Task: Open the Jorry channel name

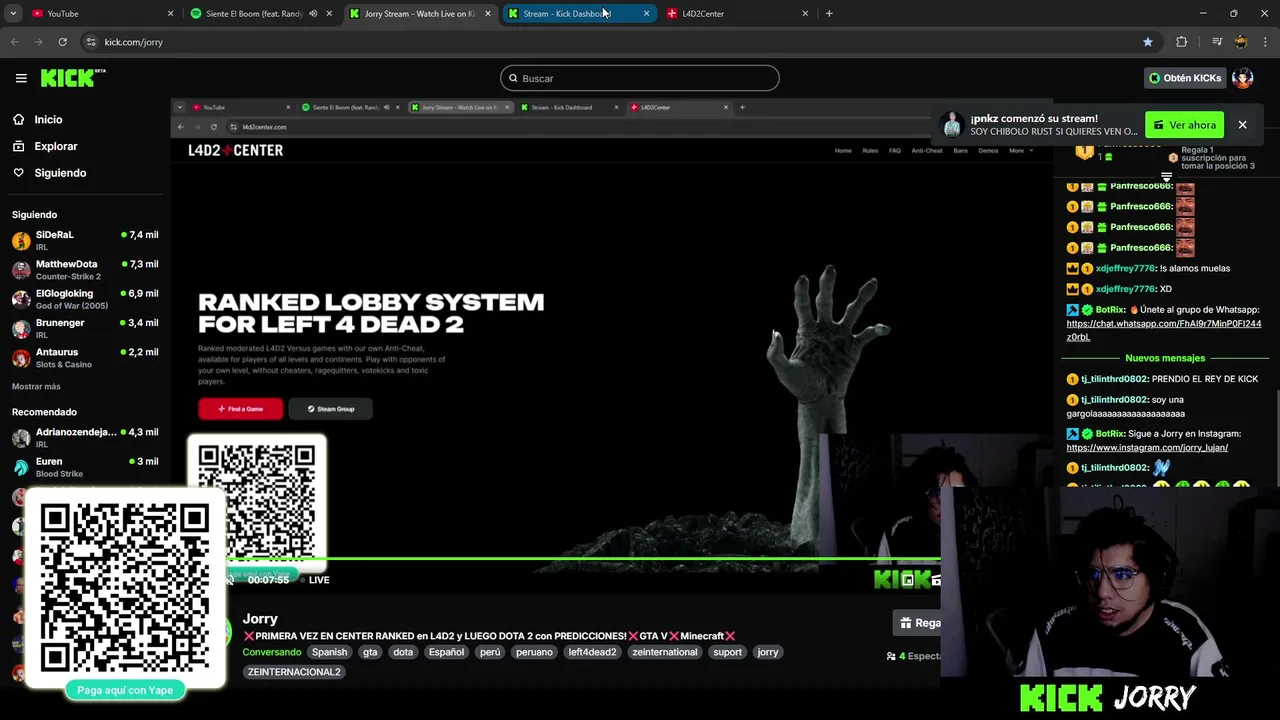Action: (x=260, y=619)
